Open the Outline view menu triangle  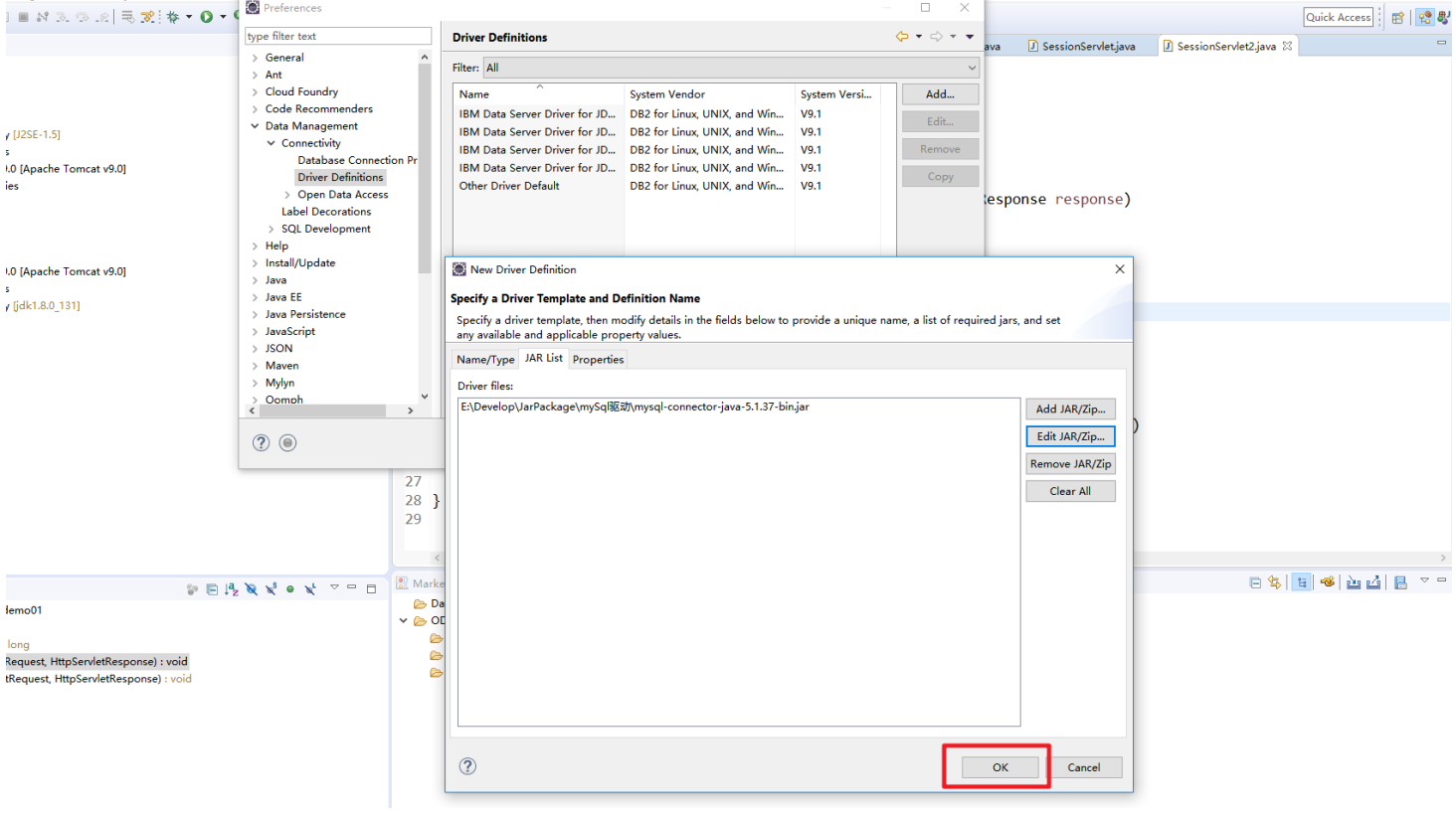tap(334, 587)
